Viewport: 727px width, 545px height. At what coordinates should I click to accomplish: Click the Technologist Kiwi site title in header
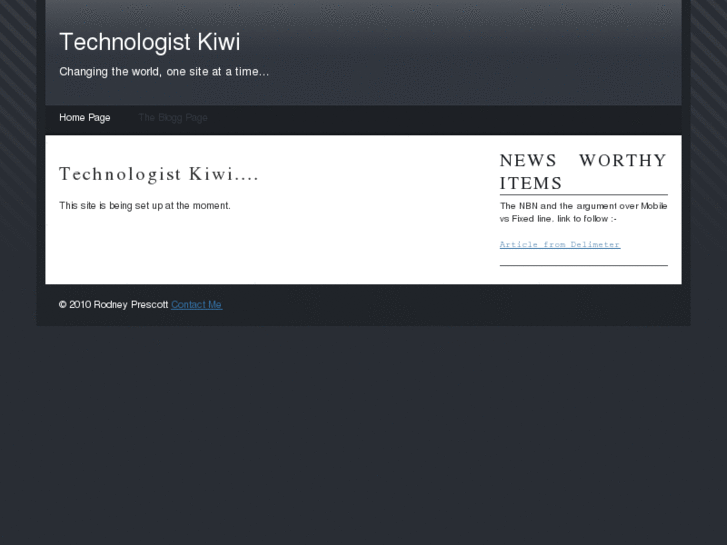(149, 42)
